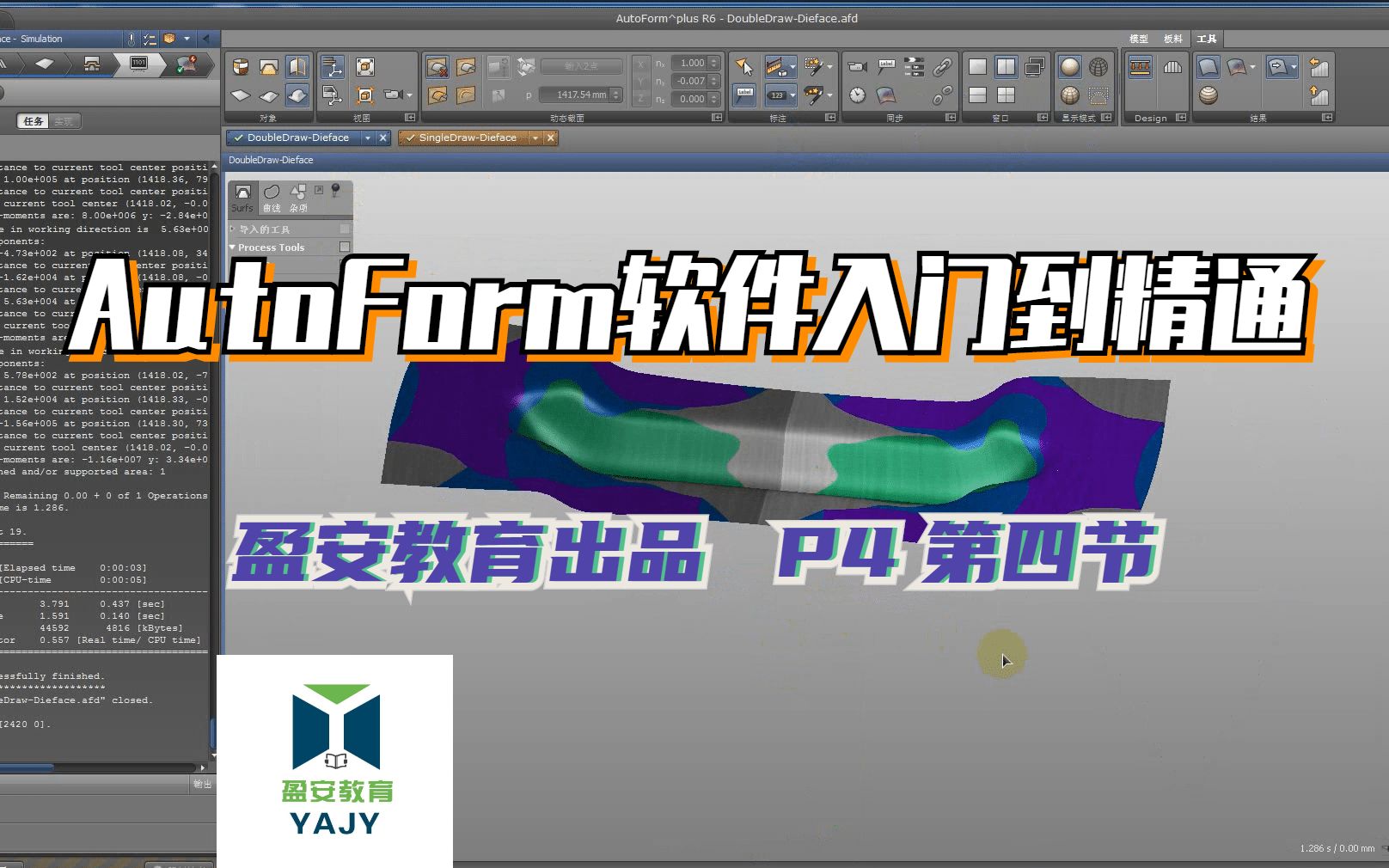Toggle the DoubleDraw-Dieface simulation checkmark
The width and height of the screenshot is (1389, 868).
238,138
